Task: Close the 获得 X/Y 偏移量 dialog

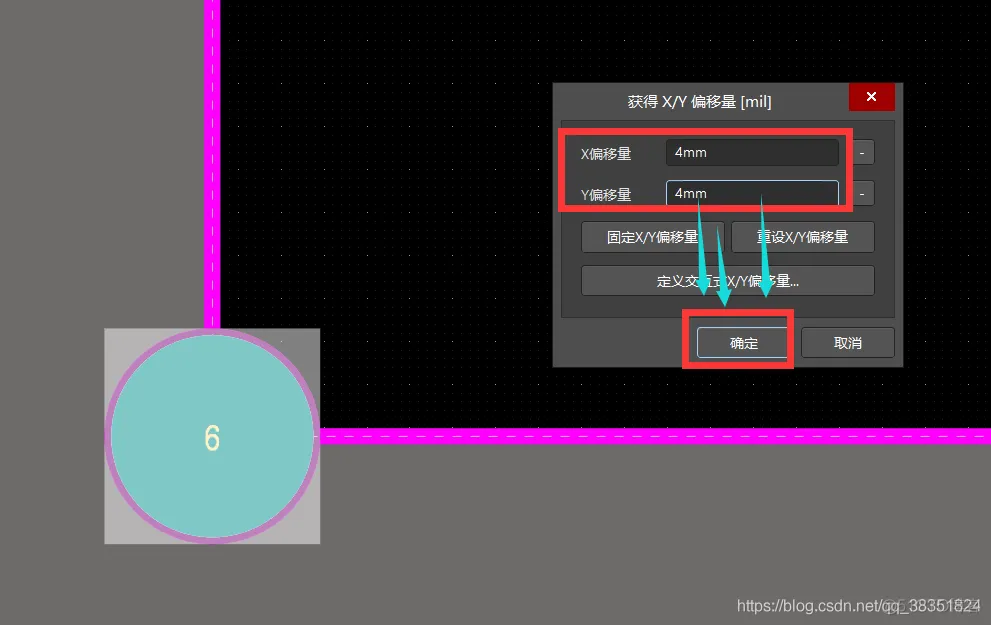Action: pos(872,97)
